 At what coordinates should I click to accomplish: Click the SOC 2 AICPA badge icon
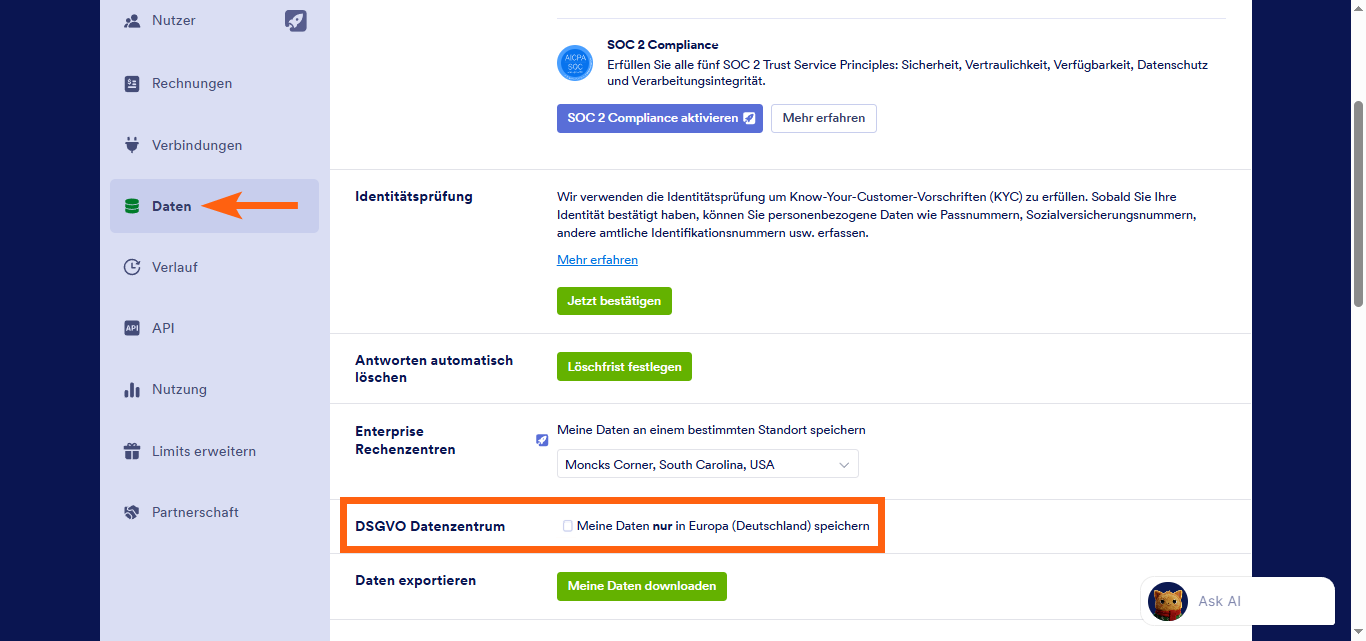tap(575, 63)
